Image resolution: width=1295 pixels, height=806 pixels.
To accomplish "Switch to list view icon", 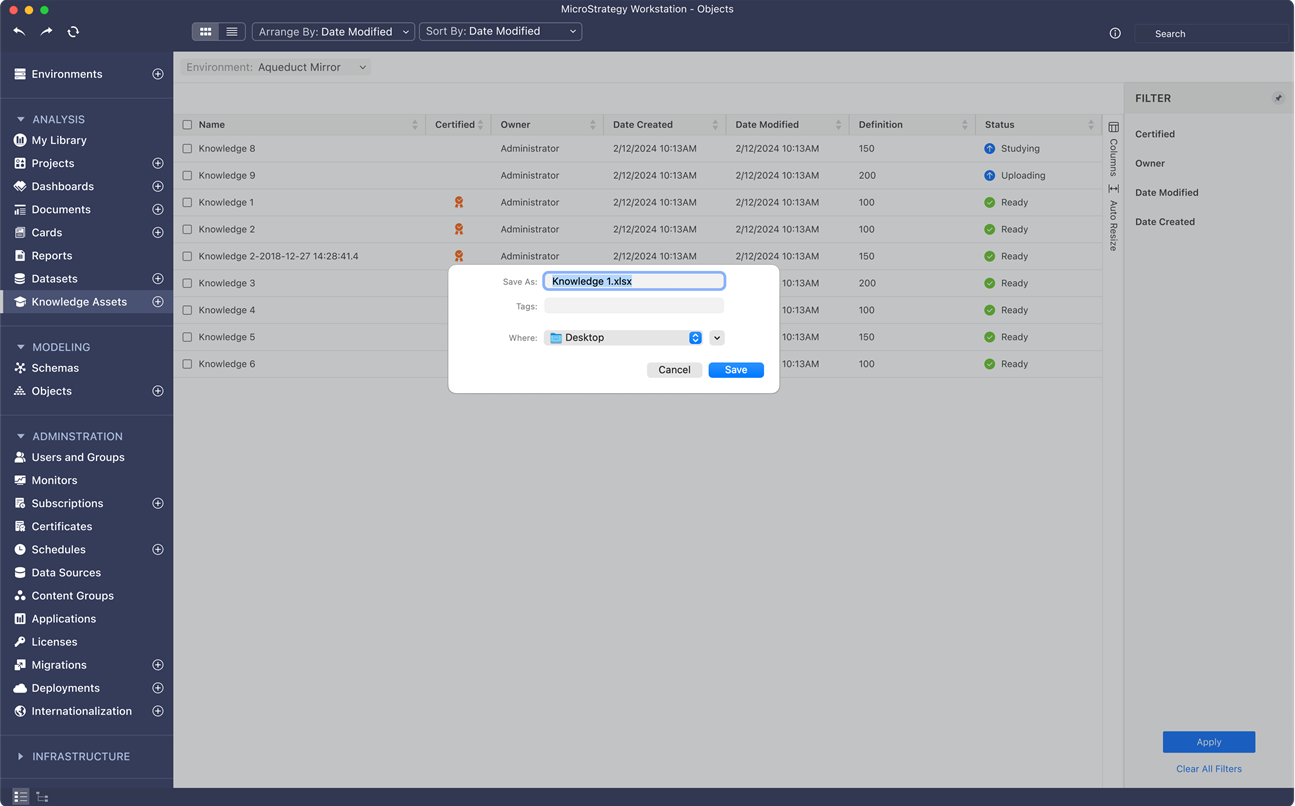I will (x=232, y=32).
